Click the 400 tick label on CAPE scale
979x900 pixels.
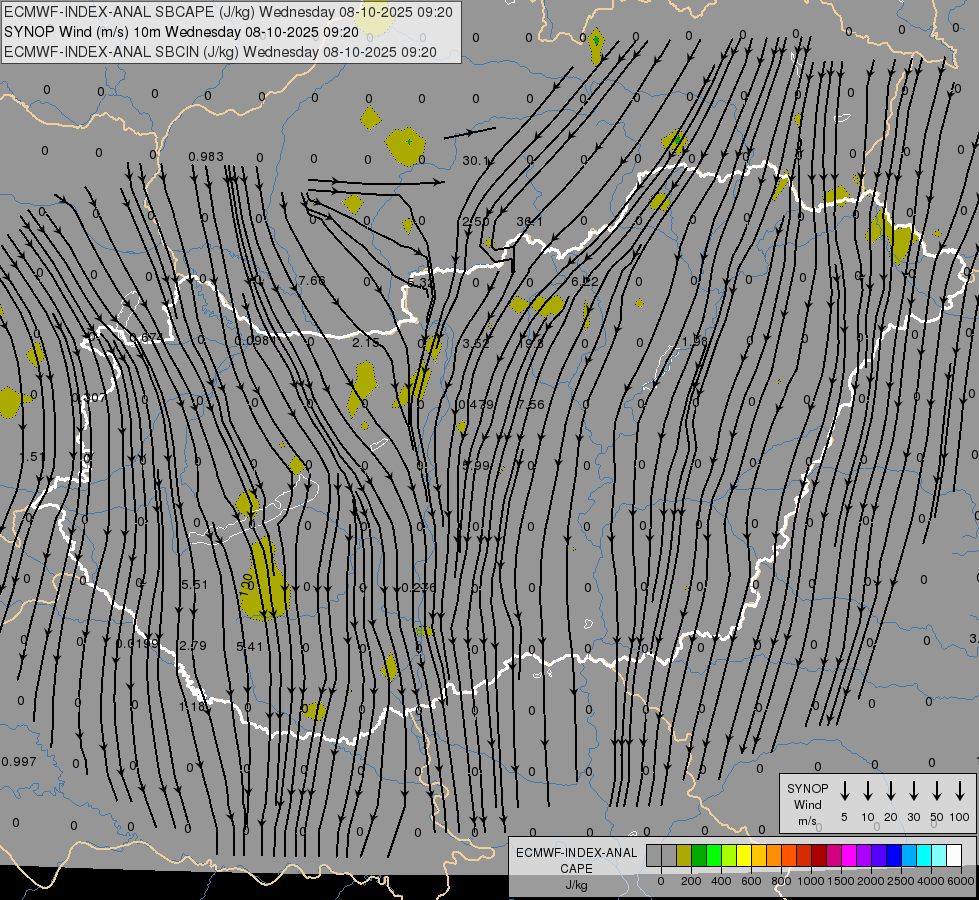721,881
